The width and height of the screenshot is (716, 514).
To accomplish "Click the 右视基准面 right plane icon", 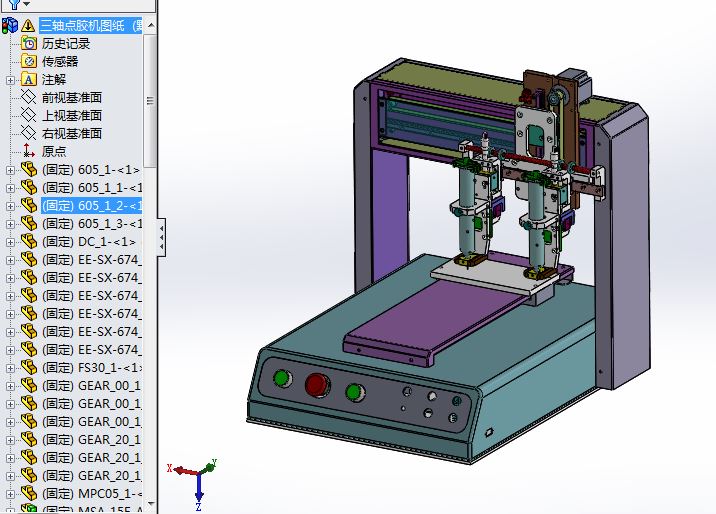I will click(29, 133).
